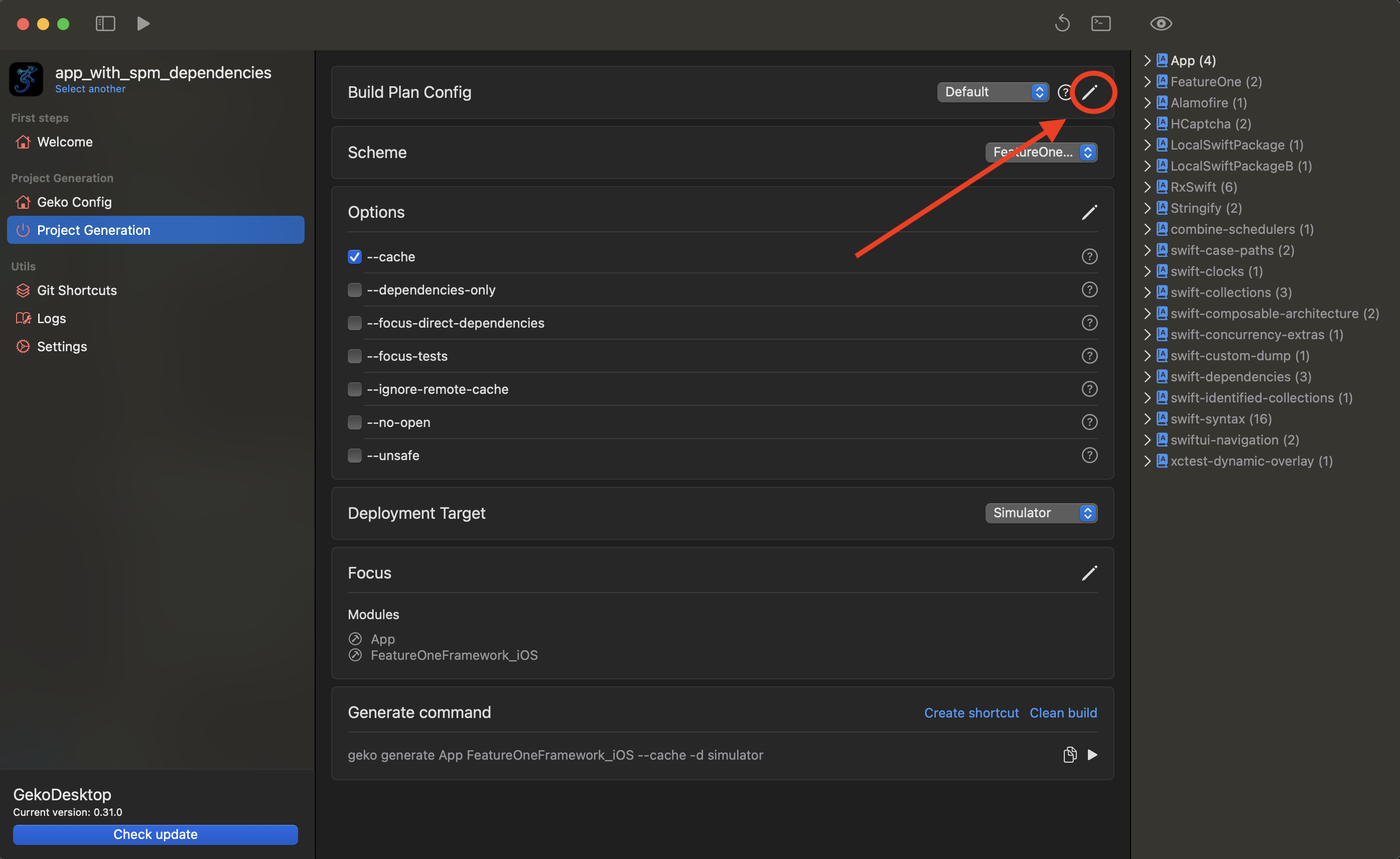Click the refresh arrow in toolbar
Screen dimensions: 1400x859
1062,23
